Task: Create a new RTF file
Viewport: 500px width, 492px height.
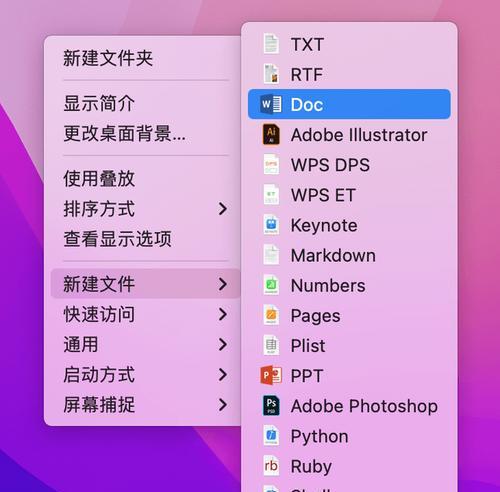Action: coord(349,74)
